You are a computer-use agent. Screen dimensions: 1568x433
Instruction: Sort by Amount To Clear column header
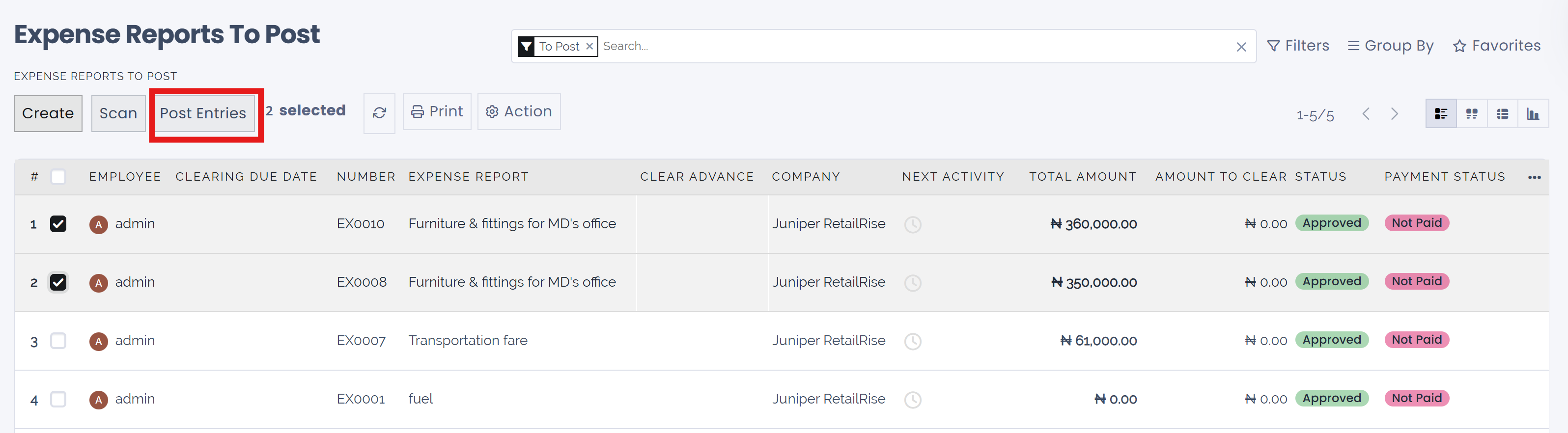click(1220, 176)
